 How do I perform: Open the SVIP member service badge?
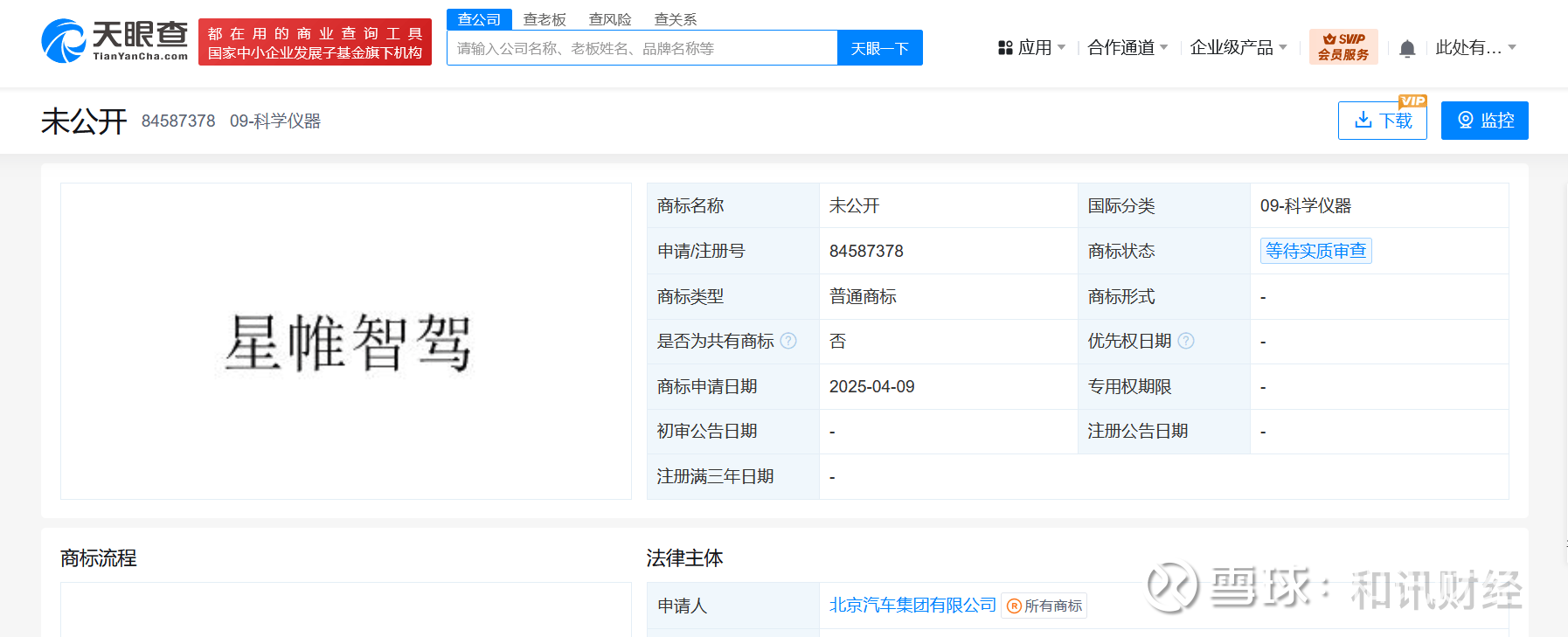click(x=1343, y=47)
